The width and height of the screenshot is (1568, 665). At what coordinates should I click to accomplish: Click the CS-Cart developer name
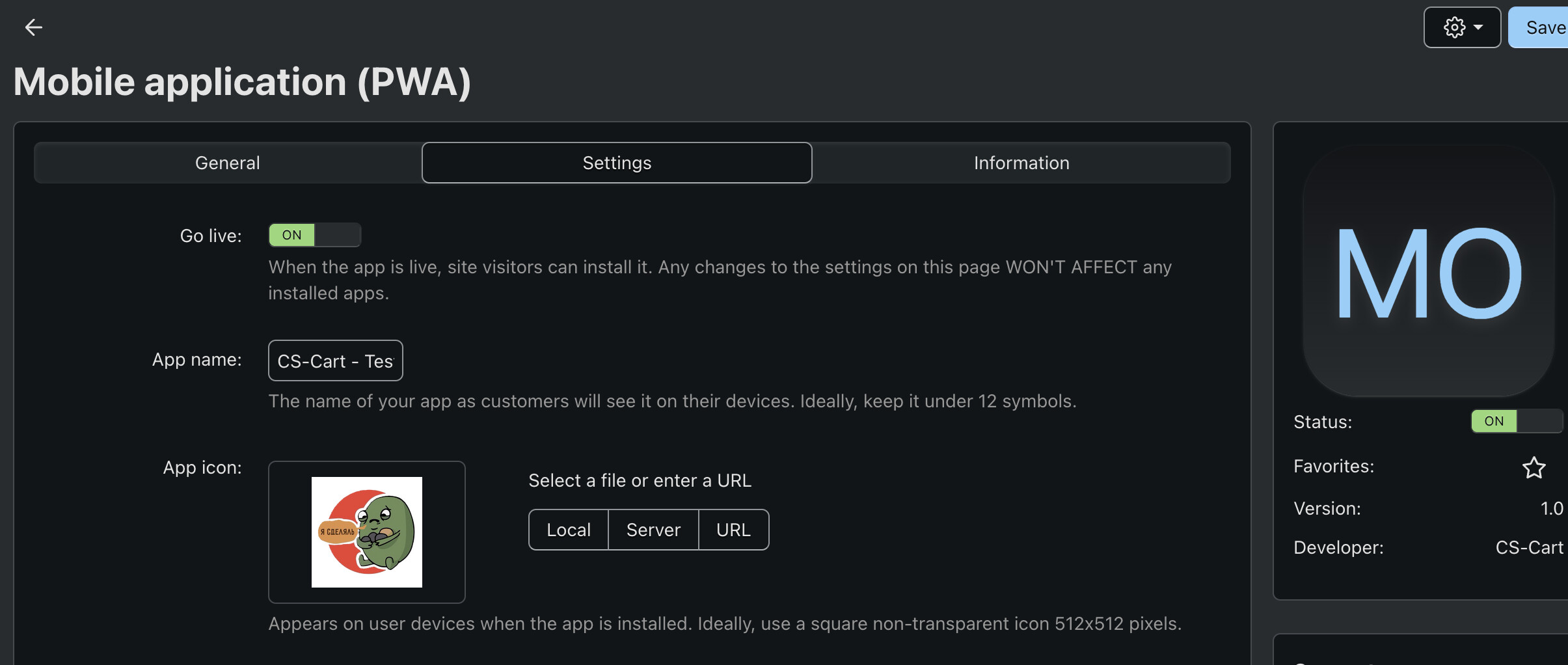click(1529, 548)
